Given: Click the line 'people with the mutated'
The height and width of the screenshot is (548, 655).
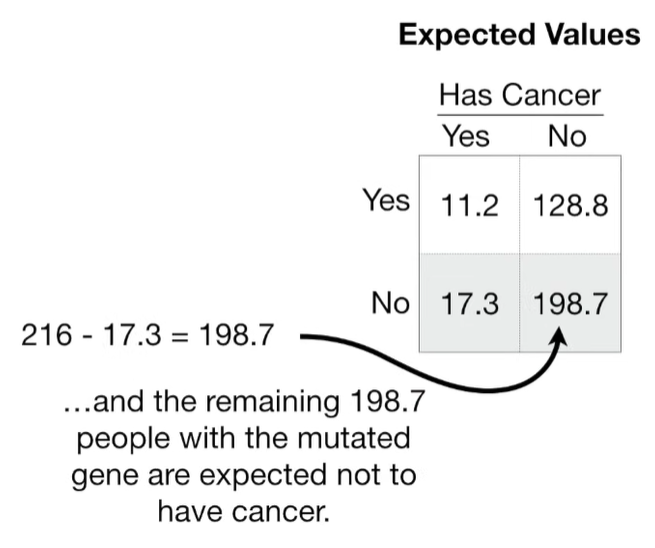Looking at the screenshot, I should 244,439.
